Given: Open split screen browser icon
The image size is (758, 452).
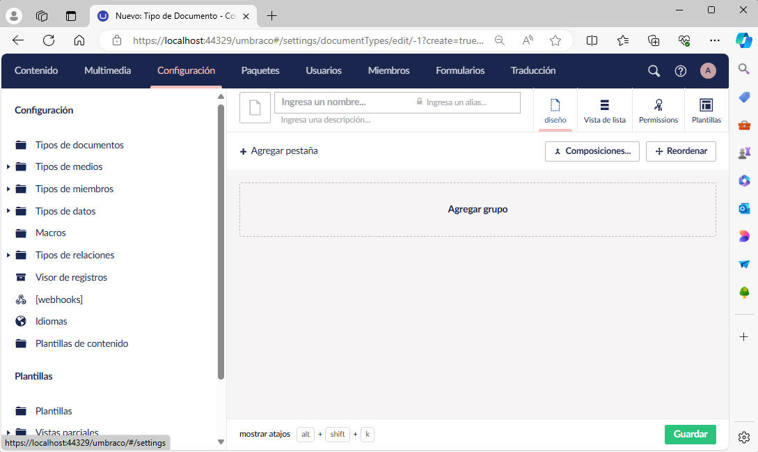Looking at the screenshot, I should 592,41.
